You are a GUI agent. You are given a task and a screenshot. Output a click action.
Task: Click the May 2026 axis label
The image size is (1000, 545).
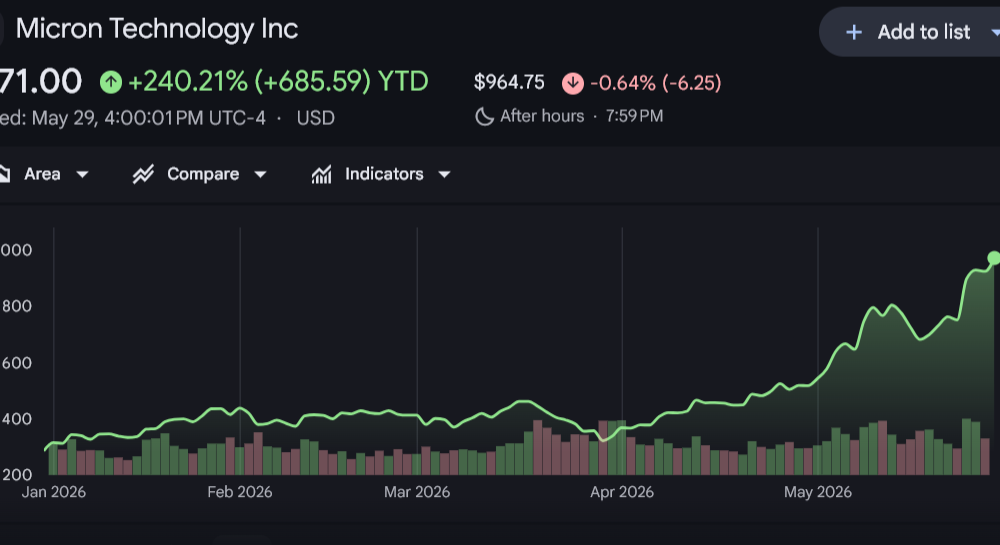coord(818,492)
